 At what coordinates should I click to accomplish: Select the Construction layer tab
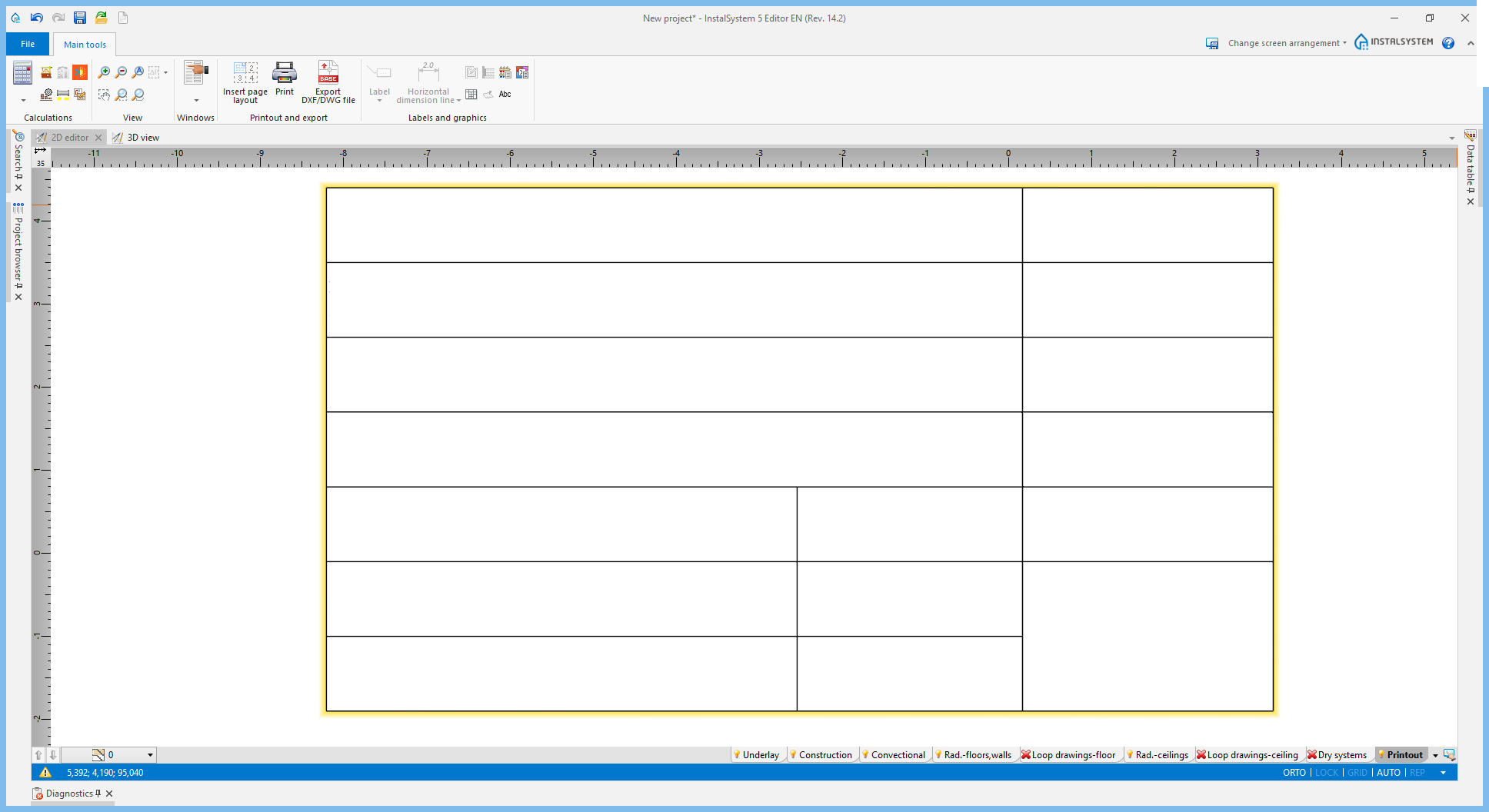824,755
